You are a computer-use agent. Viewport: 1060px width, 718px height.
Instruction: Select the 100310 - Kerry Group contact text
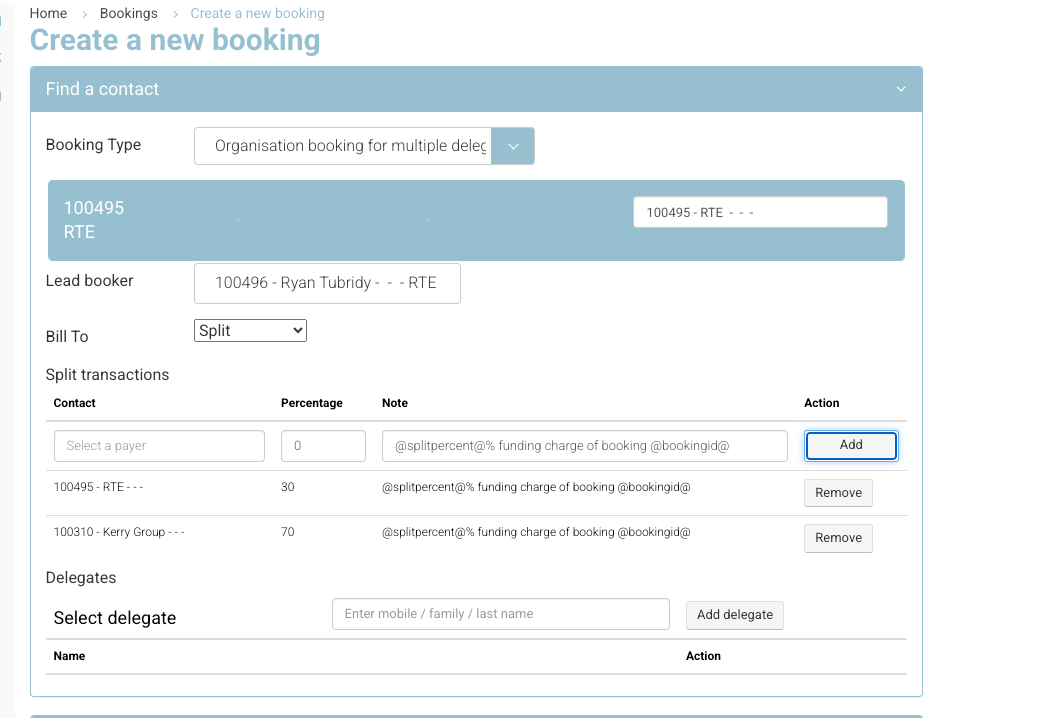pyautogui.click(x=119, y=532)
